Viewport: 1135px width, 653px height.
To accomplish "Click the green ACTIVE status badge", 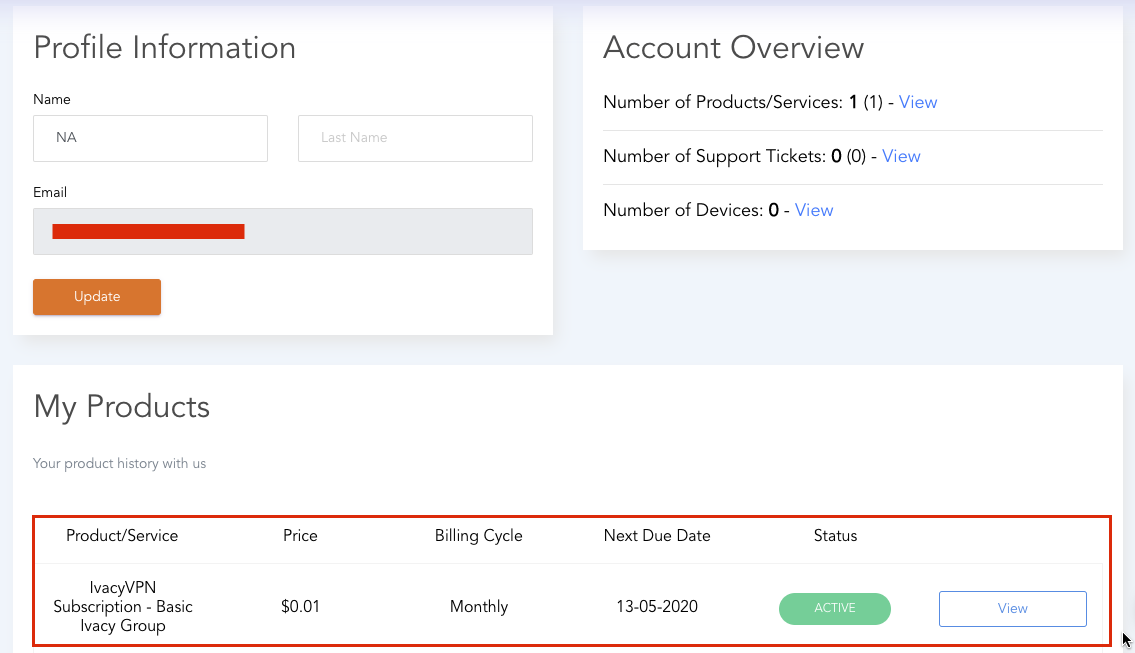I will click(834, 608).
